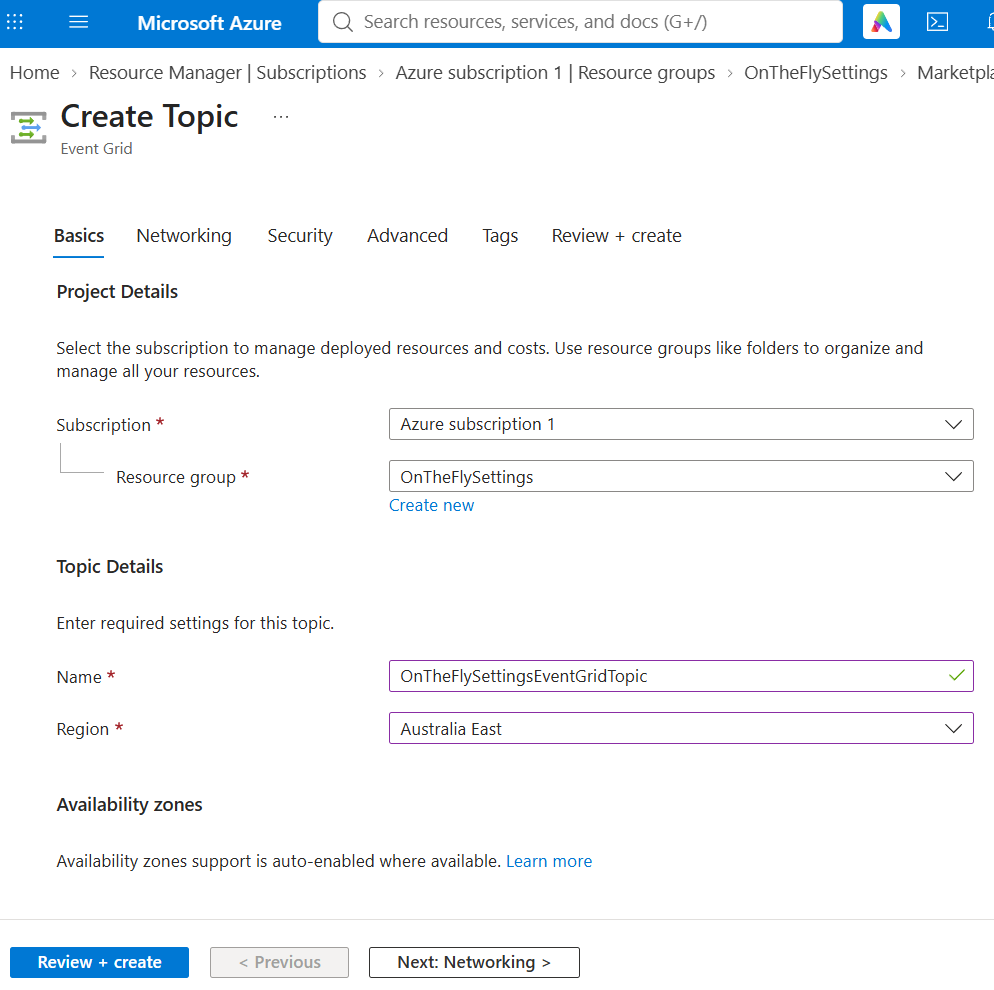Open the portal hamburger menu
This screenshot has height=990, width=994.
[79, 22]
